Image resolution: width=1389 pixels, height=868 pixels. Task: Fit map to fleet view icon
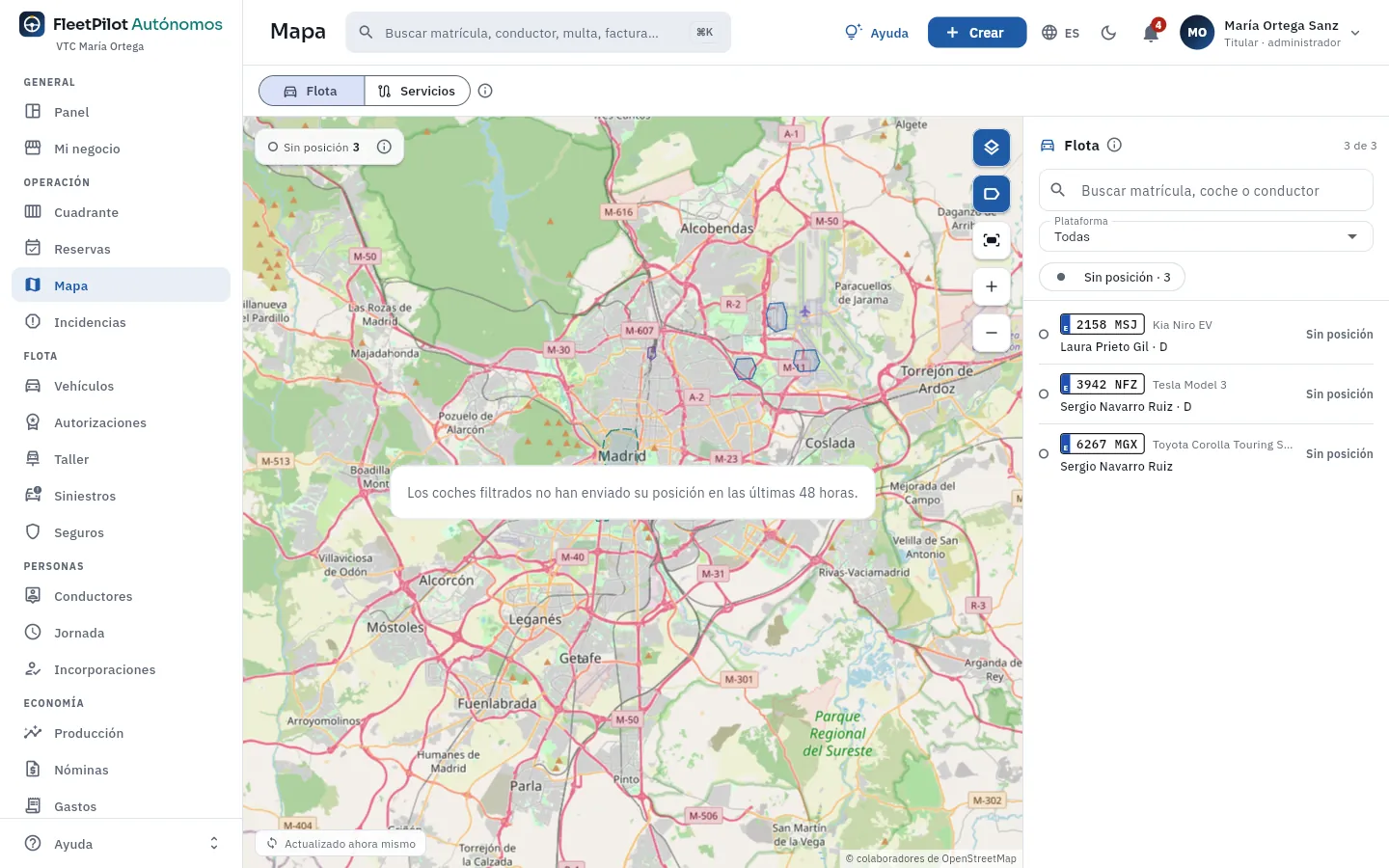pyautogui.click(x=992, y=240)
